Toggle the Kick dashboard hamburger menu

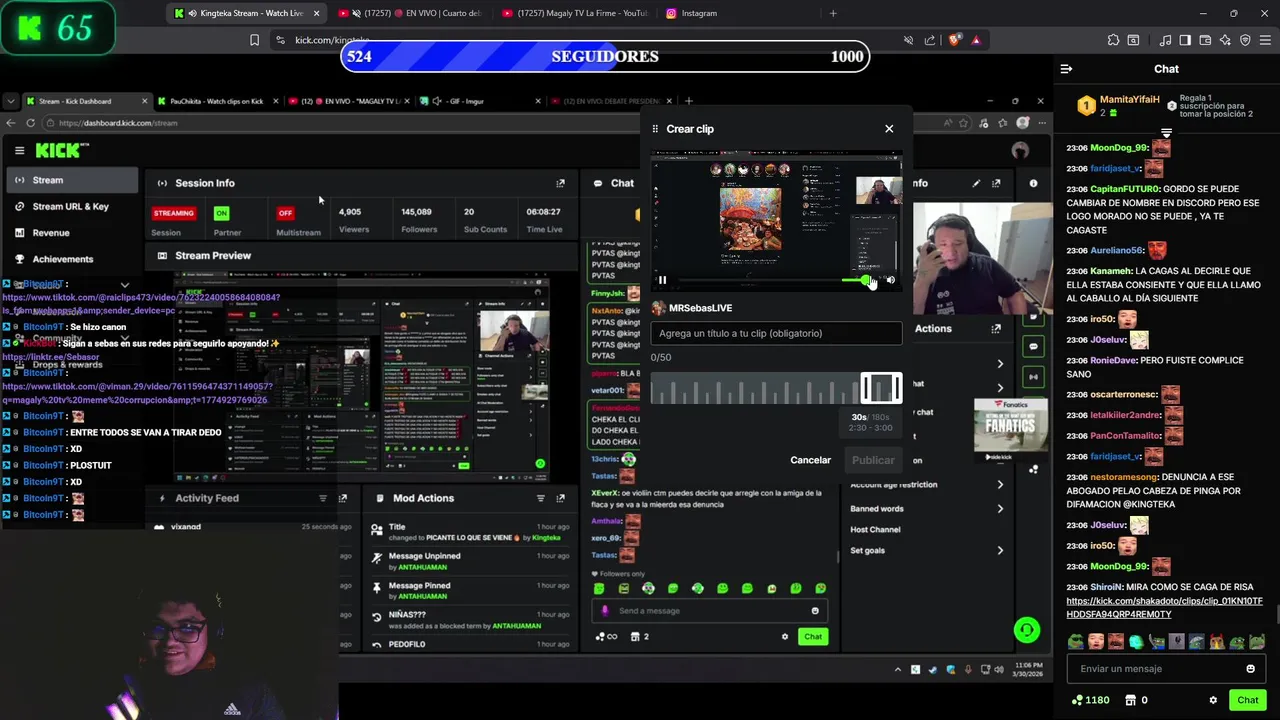pyautogui.click(x=19, y=150)
